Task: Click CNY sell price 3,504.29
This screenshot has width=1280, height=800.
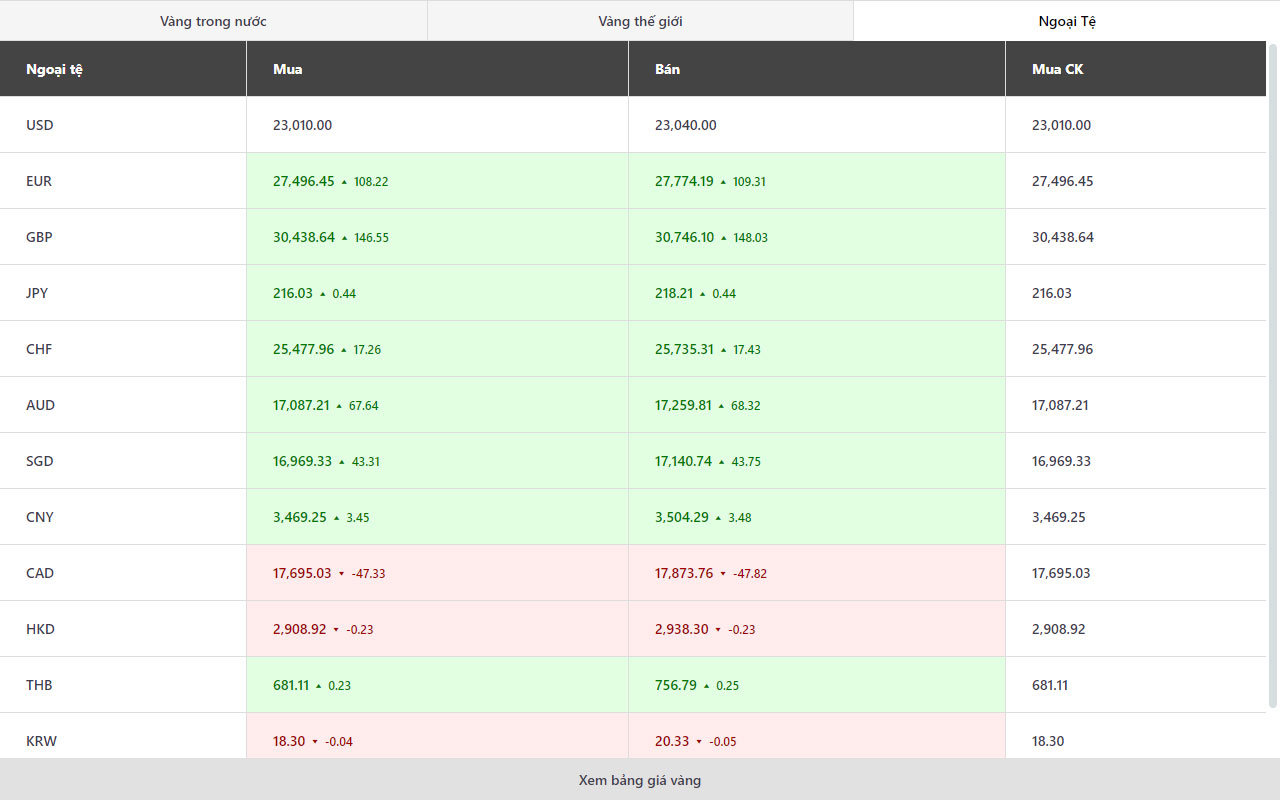Action: coord(682,517)
